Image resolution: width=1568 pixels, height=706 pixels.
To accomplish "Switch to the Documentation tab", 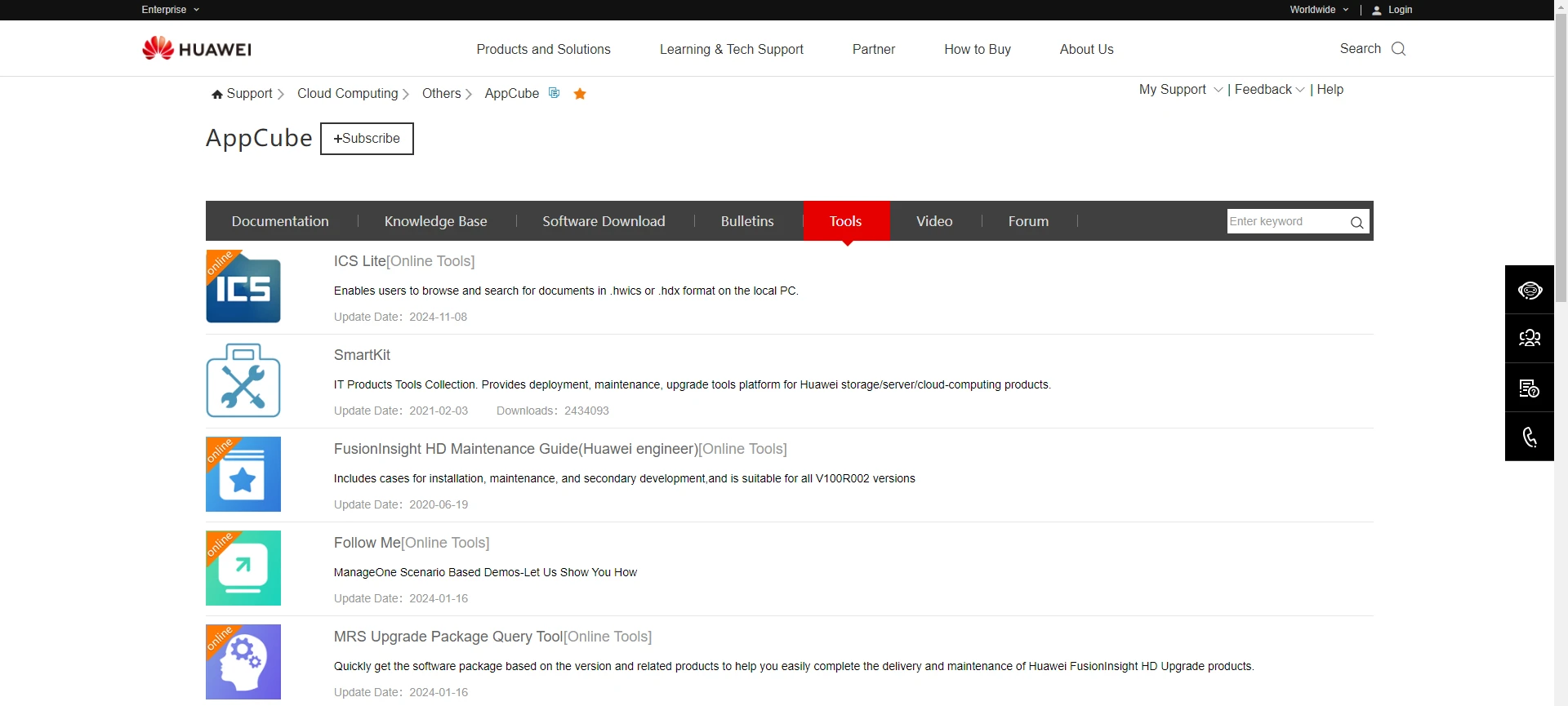I will coord(280,221).
